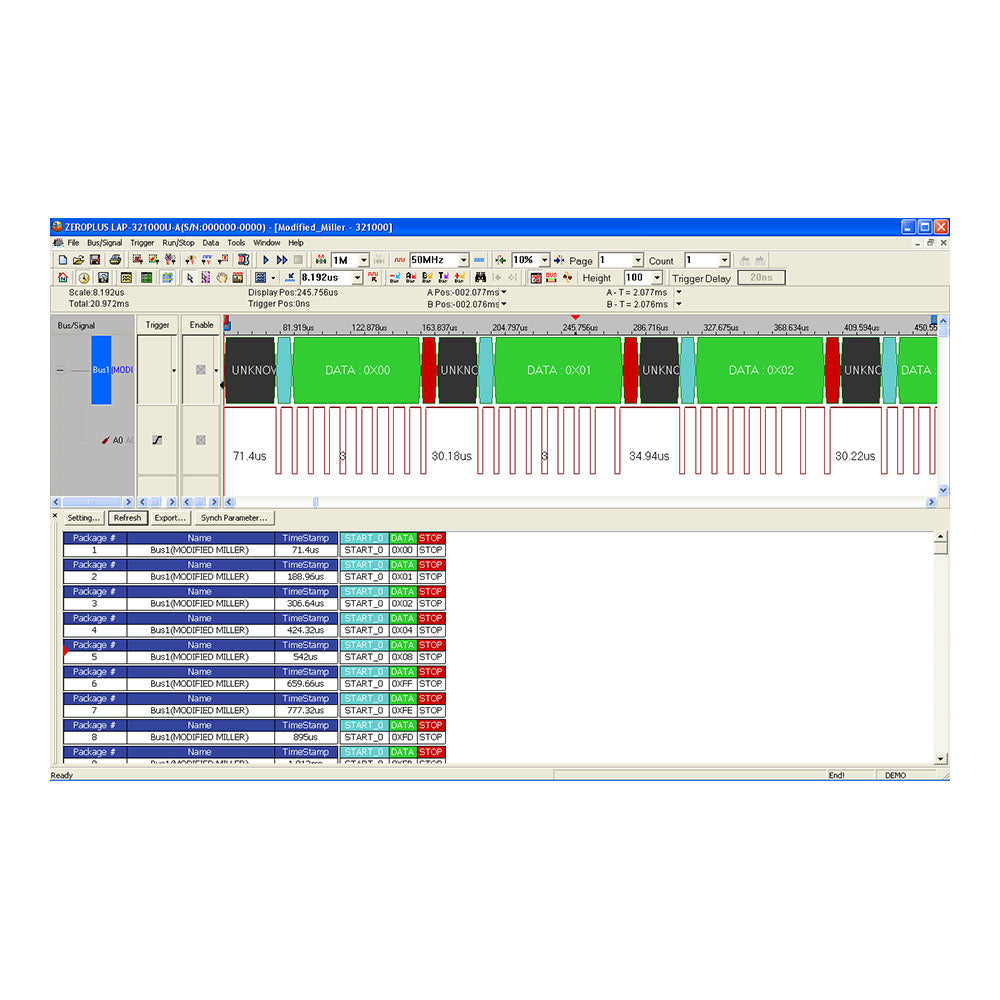Click the blue waveform icon right of 50MHz
Viewport: 1000px width, 1000px height.
[x=479, y=260]
